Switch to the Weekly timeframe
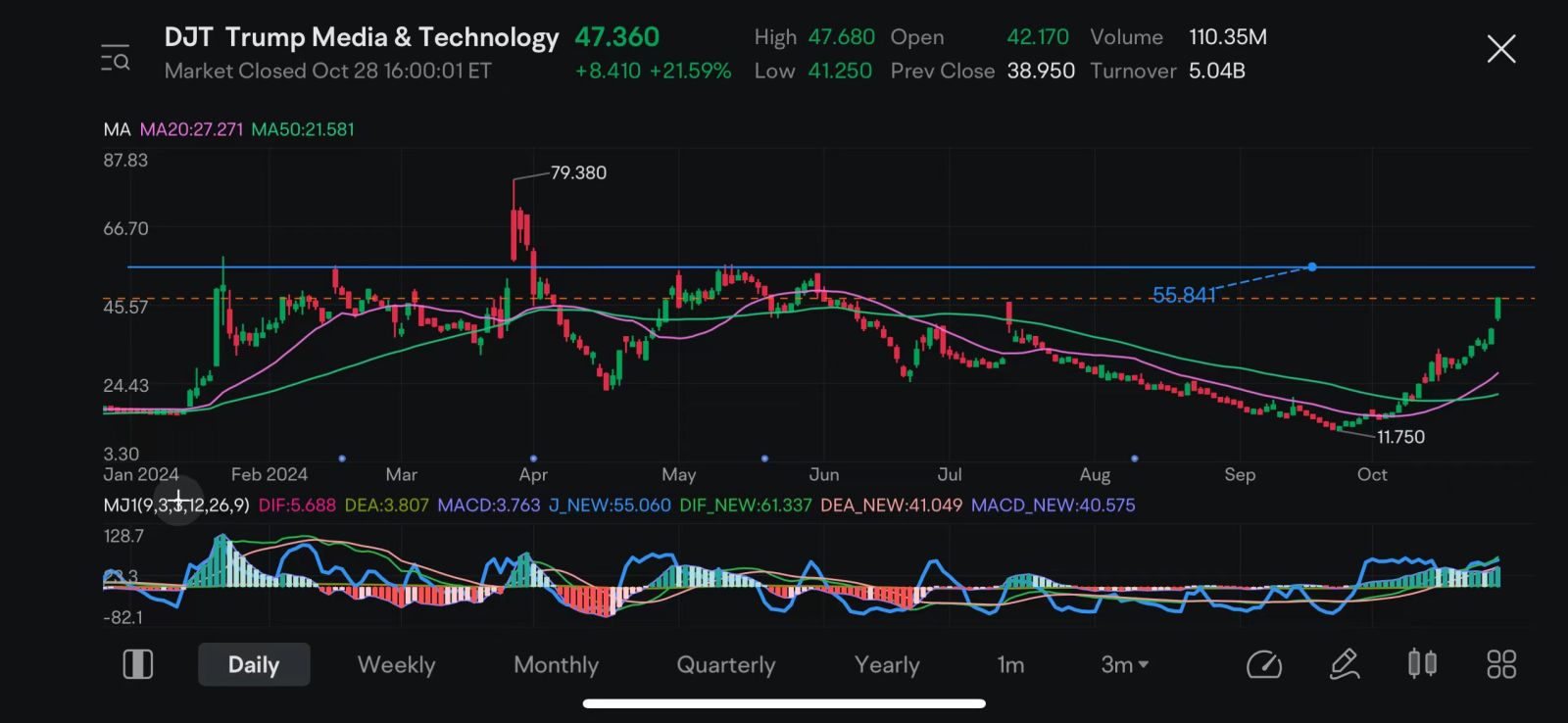Viewport: 1568px width, 723px height. pos(396,665)
